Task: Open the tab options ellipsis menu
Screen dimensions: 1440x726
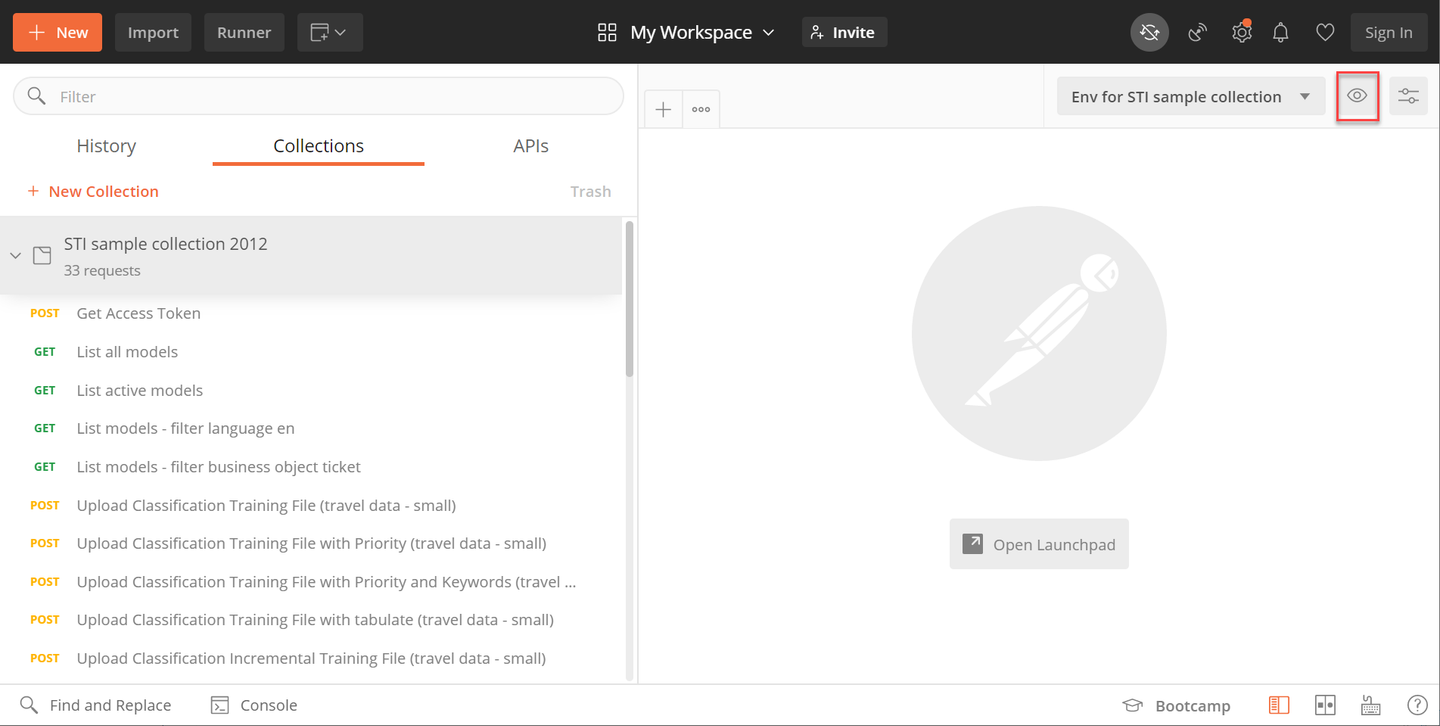Action: [701, 109]
